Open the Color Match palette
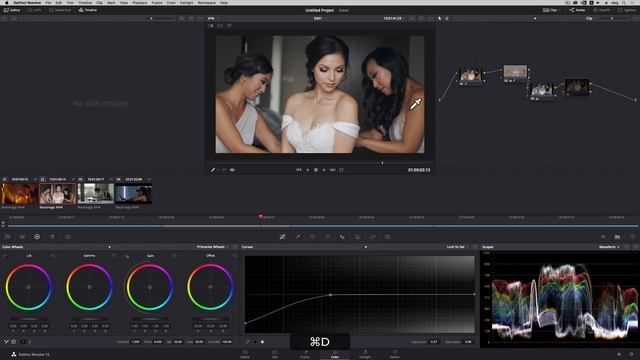 [x=22, y=237]
